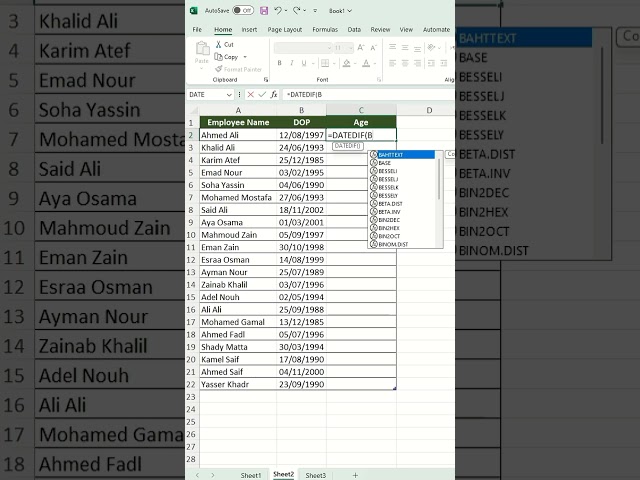The width and height of the screenshot is (640, 480).
Task: Open the Undo history dropdown arrow
Action: tap(286, 11)
